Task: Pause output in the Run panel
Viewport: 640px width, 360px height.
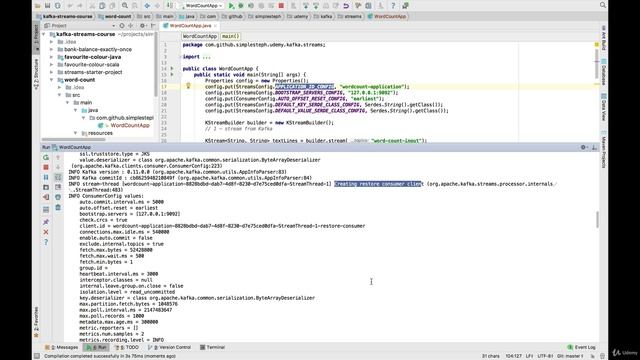Action: tap(46, 177)
